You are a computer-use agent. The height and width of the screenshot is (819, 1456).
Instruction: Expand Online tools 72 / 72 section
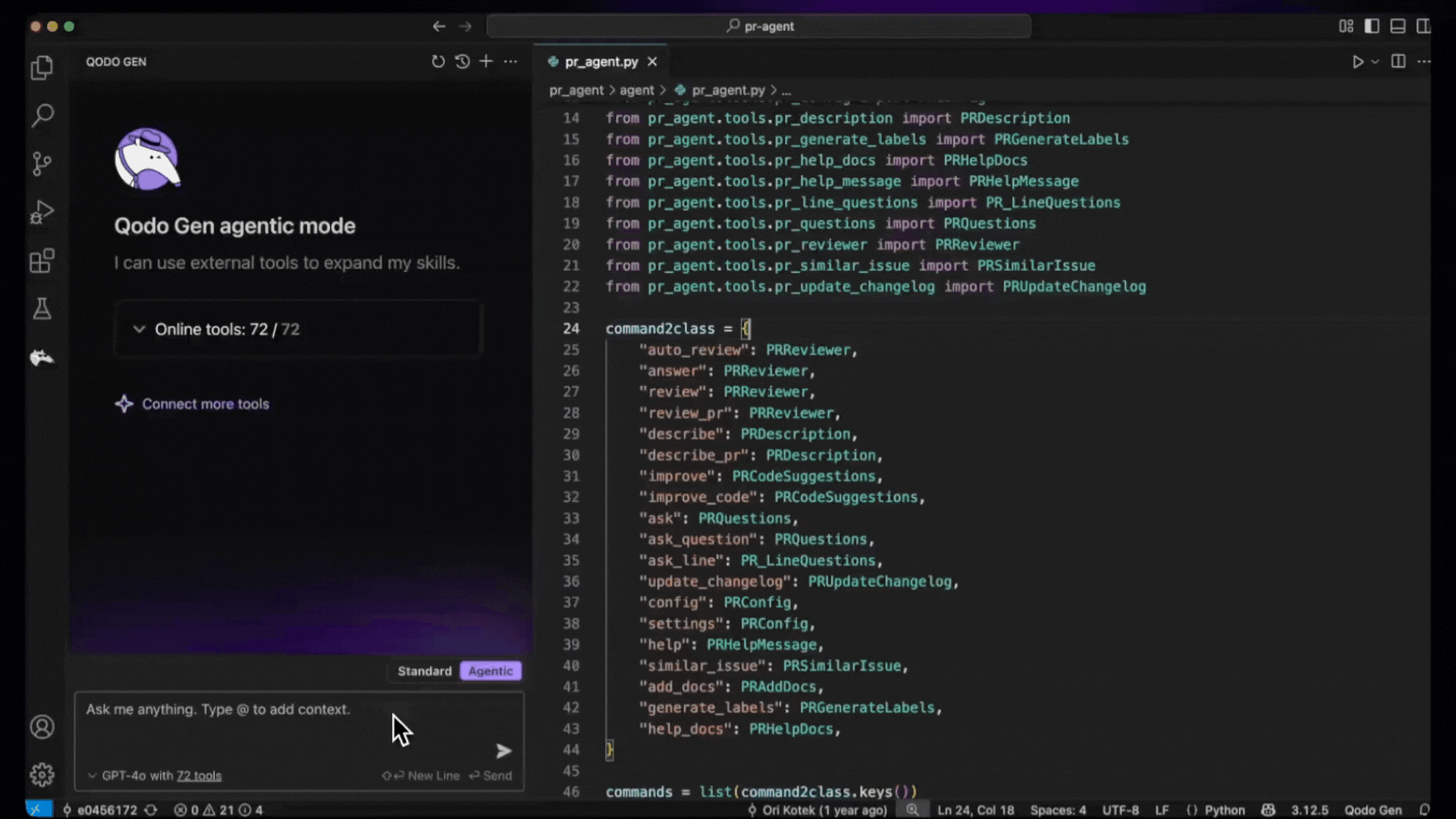point(298,329)
